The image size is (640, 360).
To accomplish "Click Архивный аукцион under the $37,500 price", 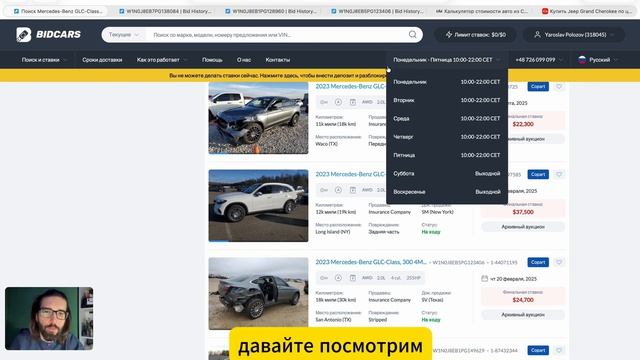I will (x=523, y=227).
